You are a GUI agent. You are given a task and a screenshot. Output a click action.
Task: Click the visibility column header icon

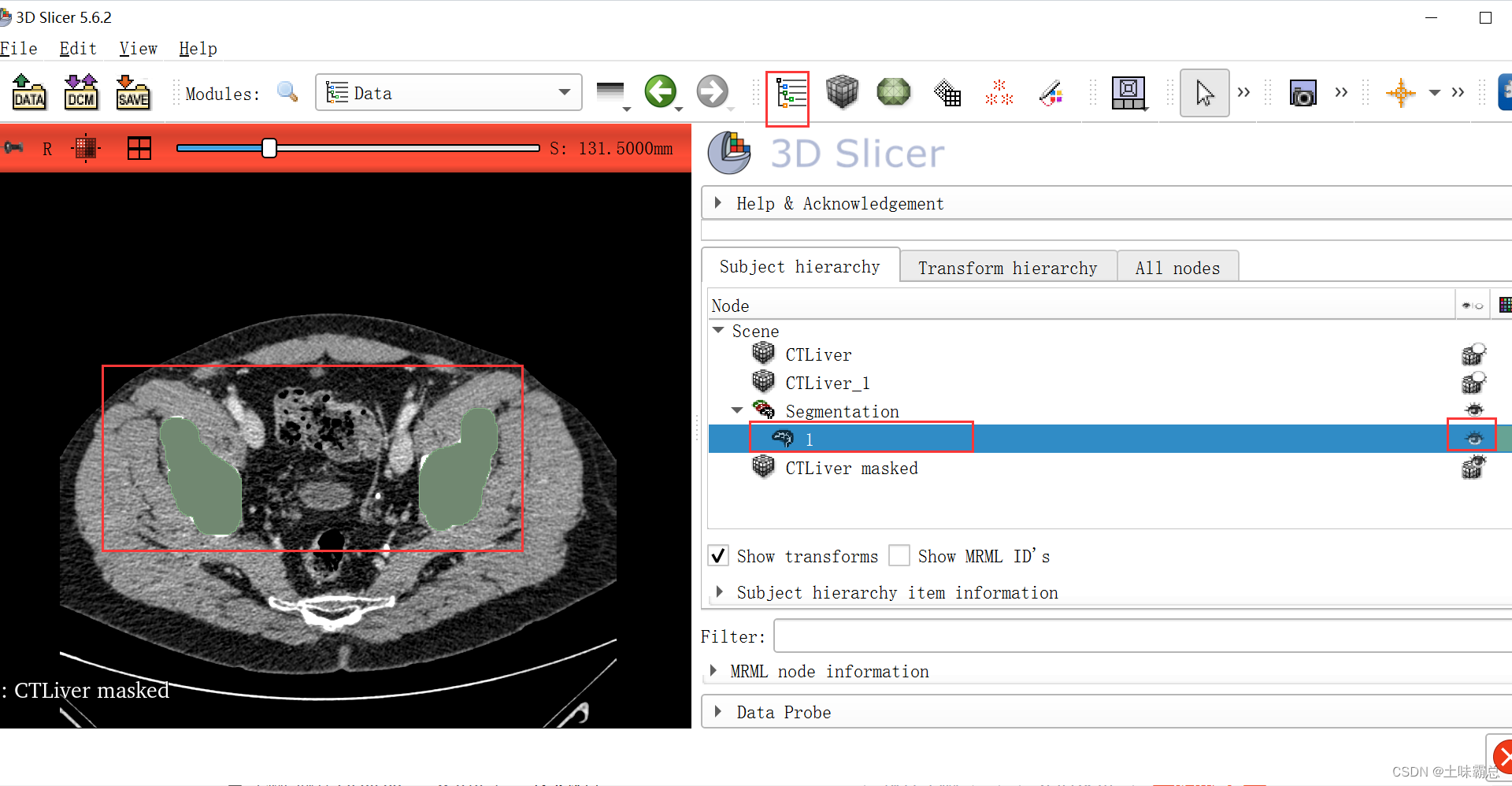coord(1473,306)
